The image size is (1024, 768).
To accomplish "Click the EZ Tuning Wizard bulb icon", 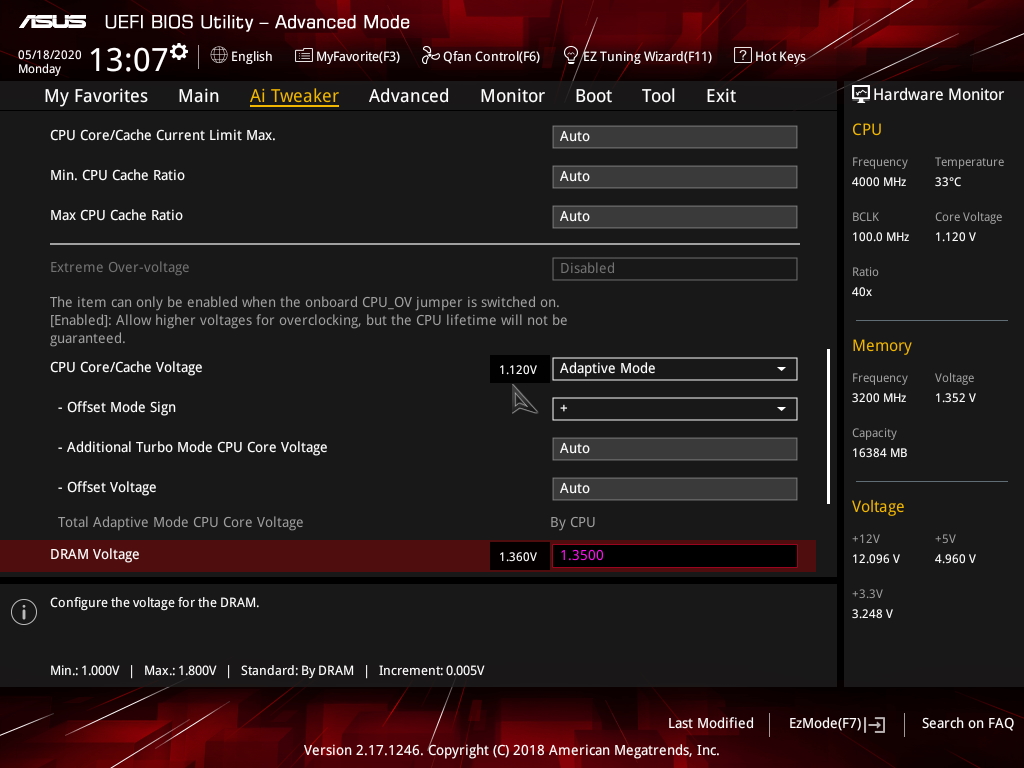I will (x=570, y=56).
